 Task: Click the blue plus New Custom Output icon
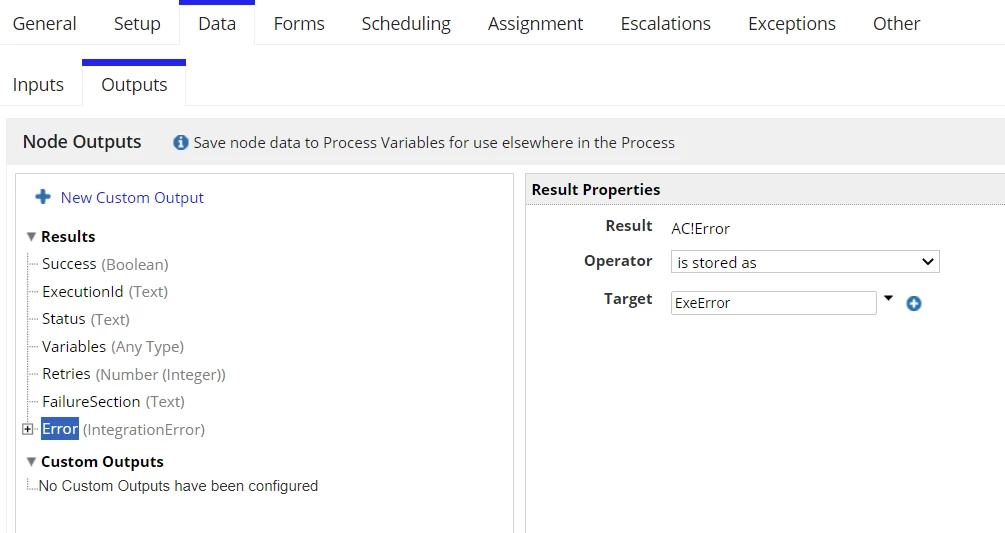(43, 197)
